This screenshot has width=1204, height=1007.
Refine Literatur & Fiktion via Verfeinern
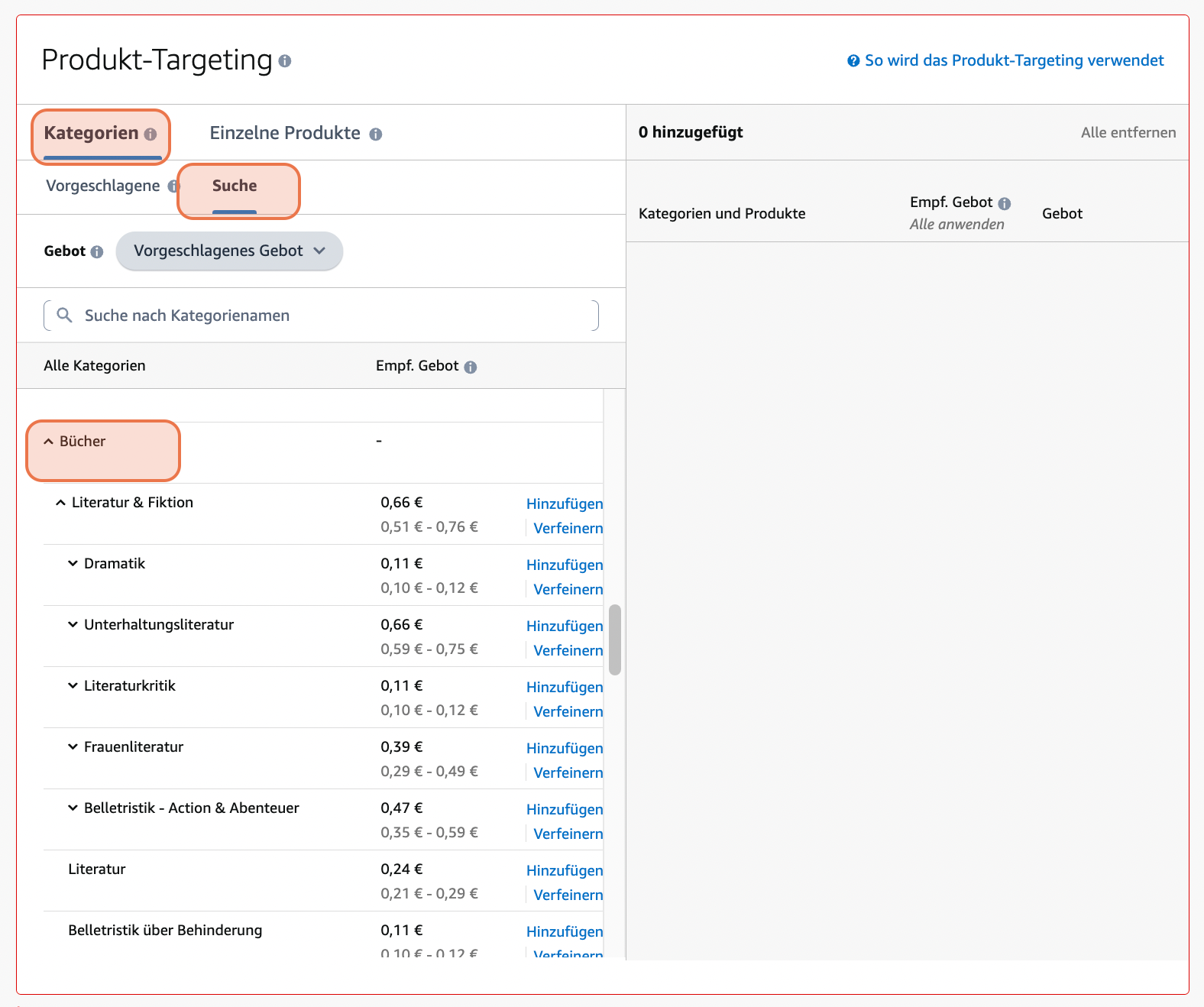[568, 528]
